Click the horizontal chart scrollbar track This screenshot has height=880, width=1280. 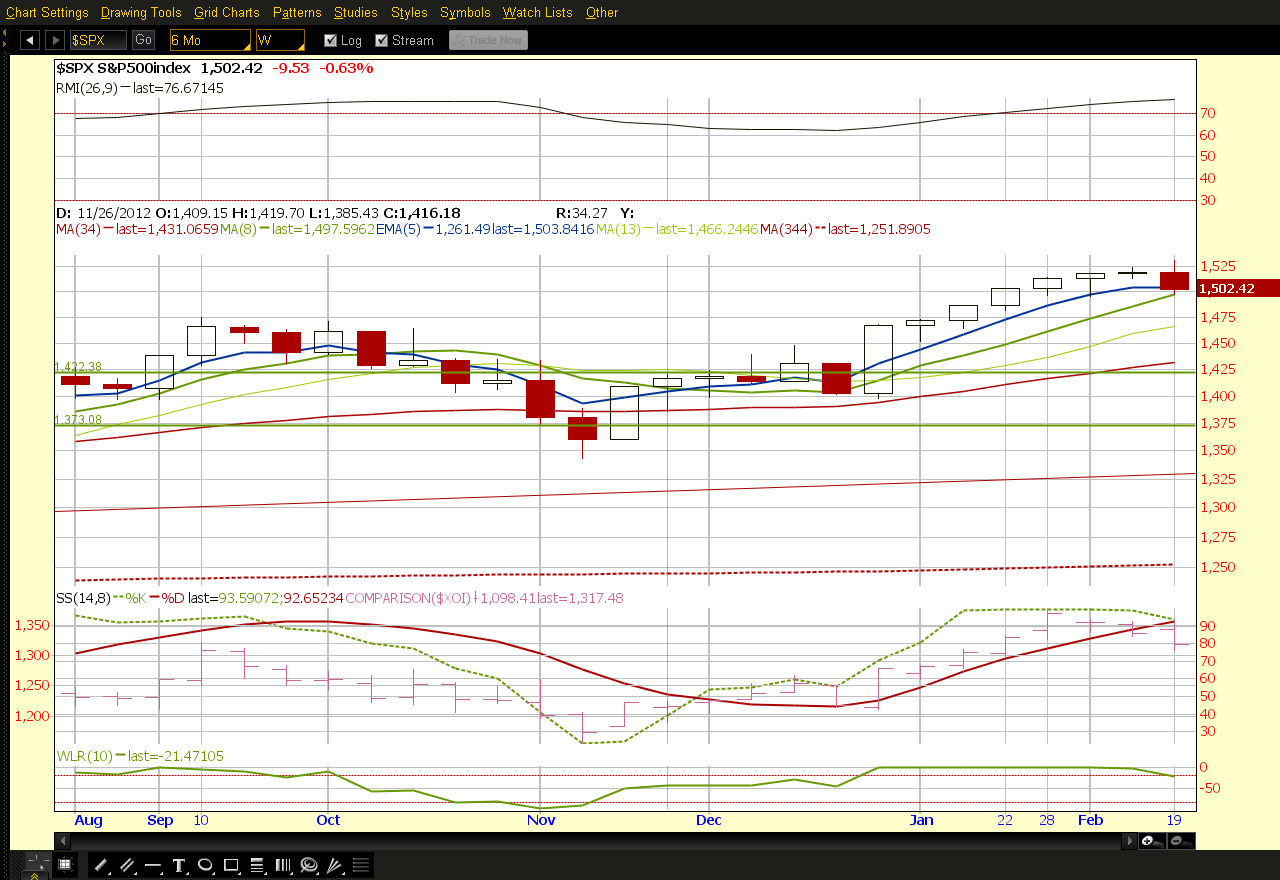(597, 841)
